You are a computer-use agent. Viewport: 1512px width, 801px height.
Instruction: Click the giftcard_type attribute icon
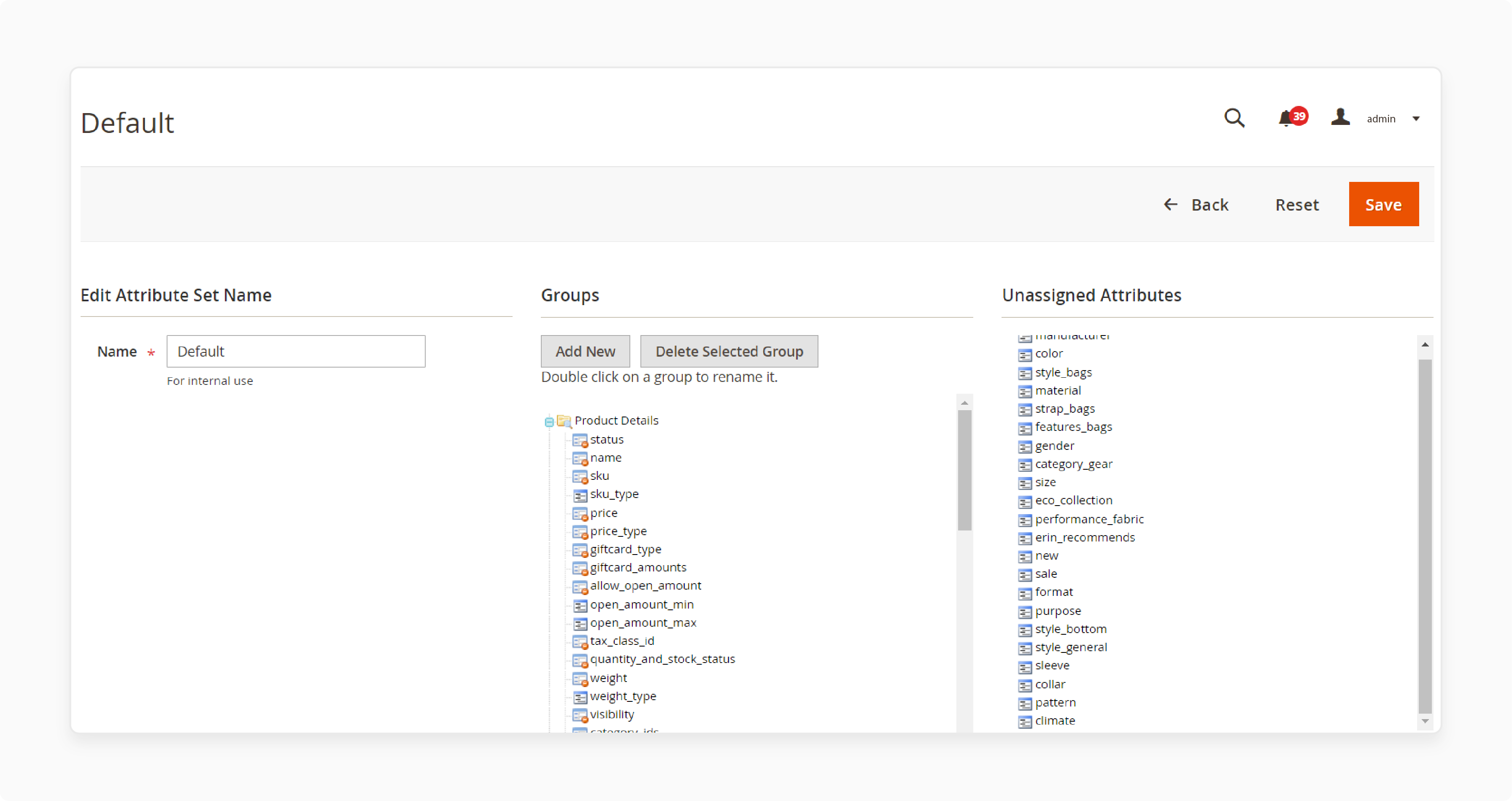click(x=580, y=549)
